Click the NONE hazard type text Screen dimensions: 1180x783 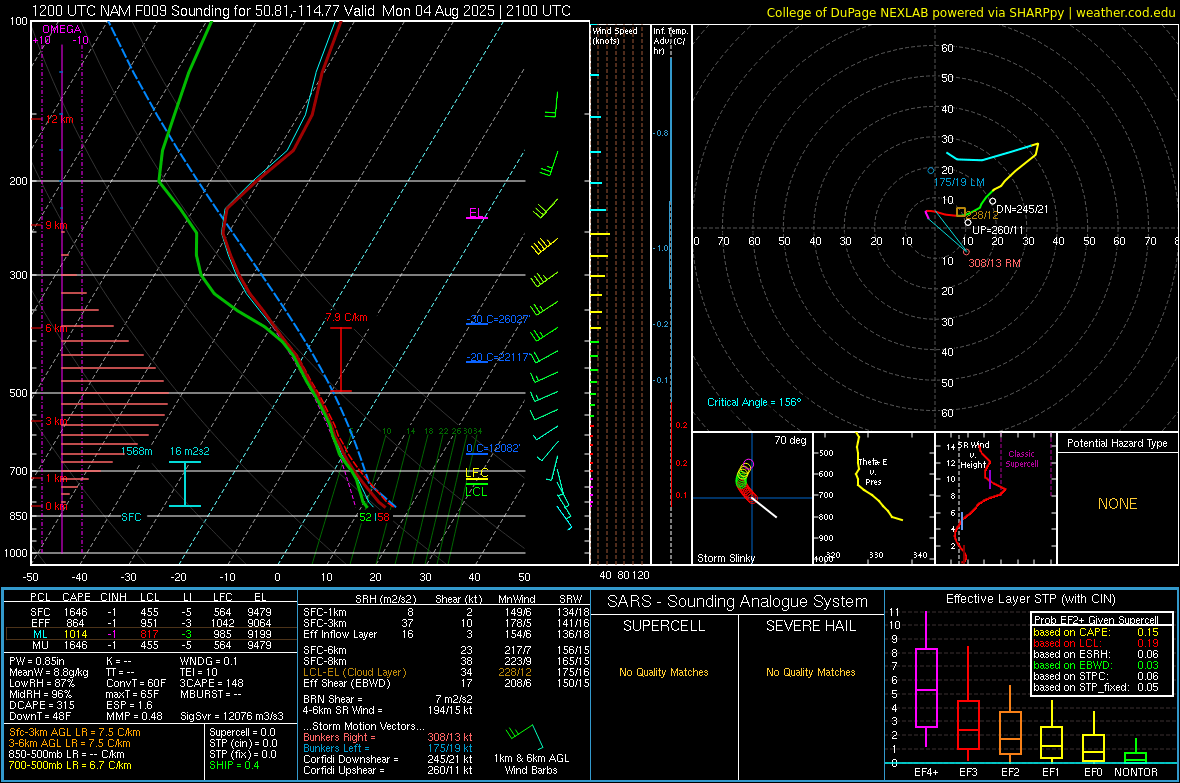pyautogui.click(x=1118, y=504)
